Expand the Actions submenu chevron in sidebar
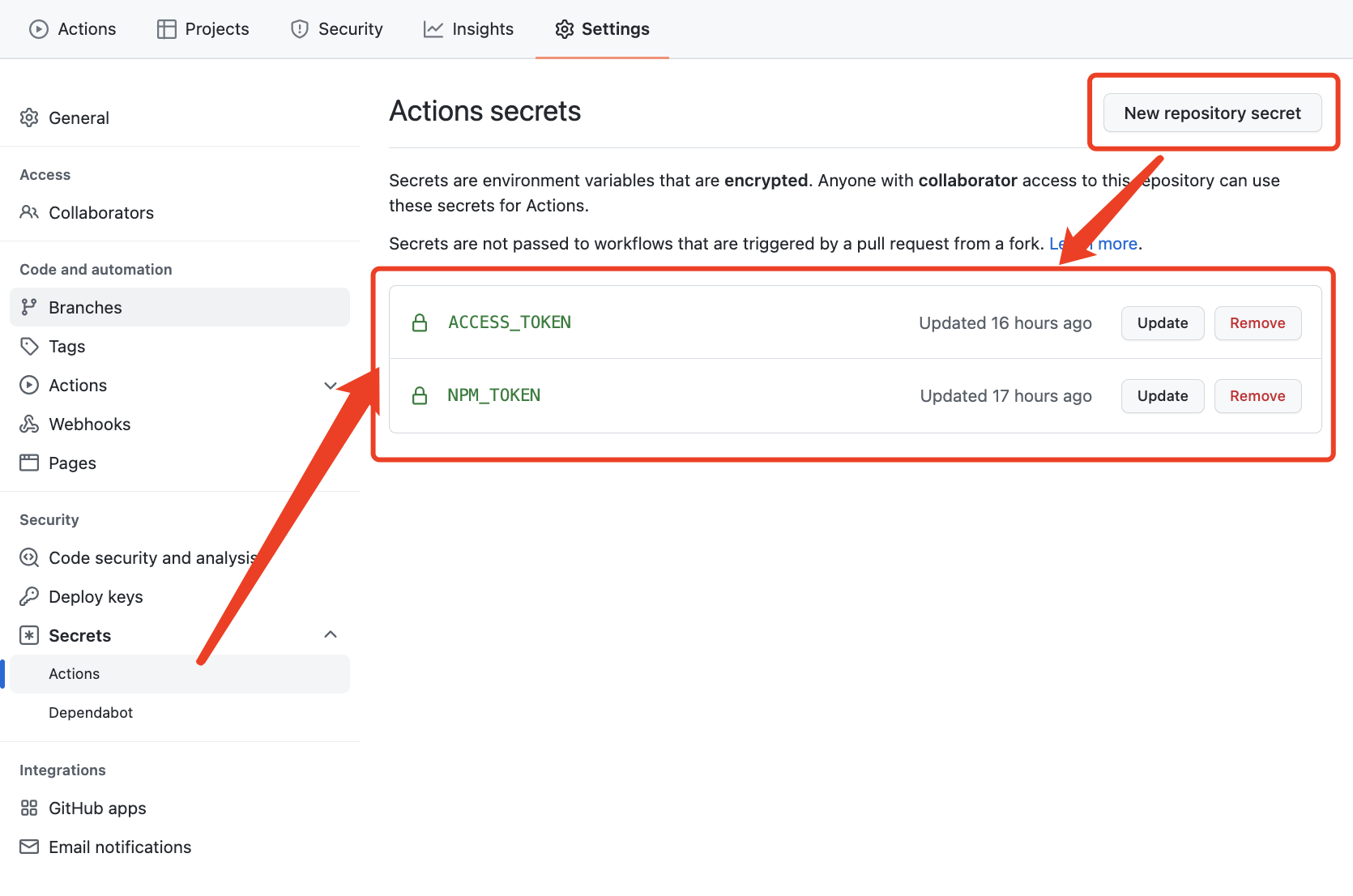This screenshot has width=1353, height=896. [331, 386]
